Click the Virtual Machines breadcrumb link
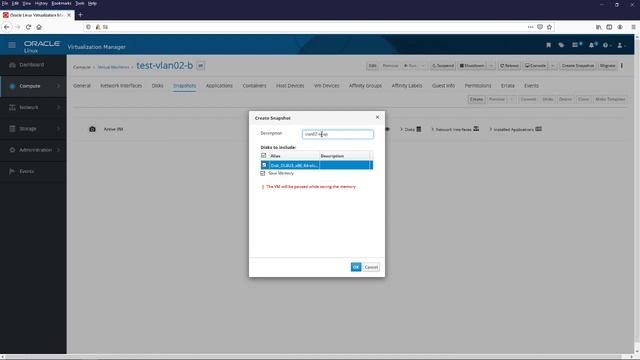 (x=113, y=67)
